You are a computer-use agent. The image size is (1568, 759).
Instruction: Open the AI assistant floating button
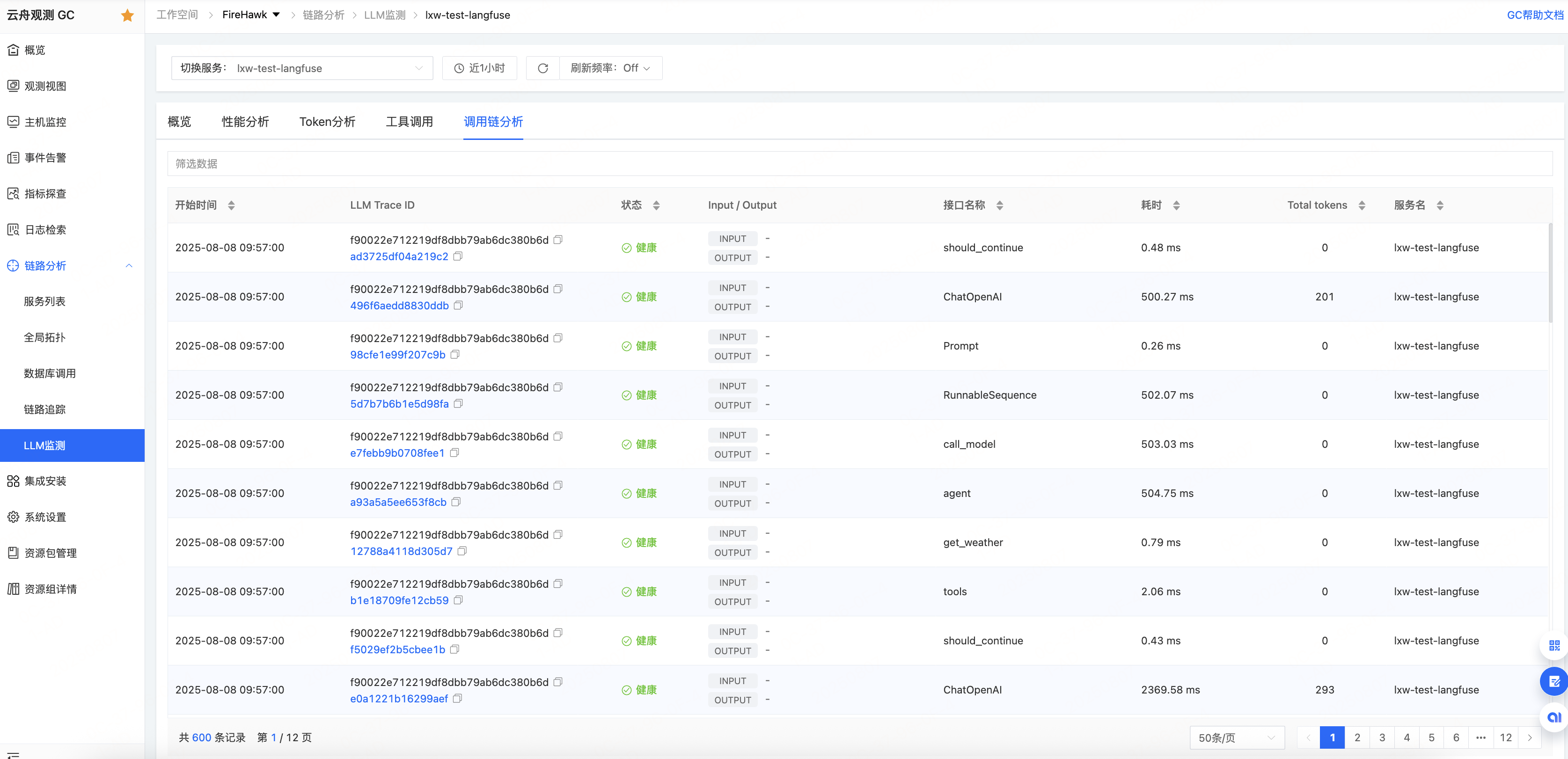tap(1554, 717)
